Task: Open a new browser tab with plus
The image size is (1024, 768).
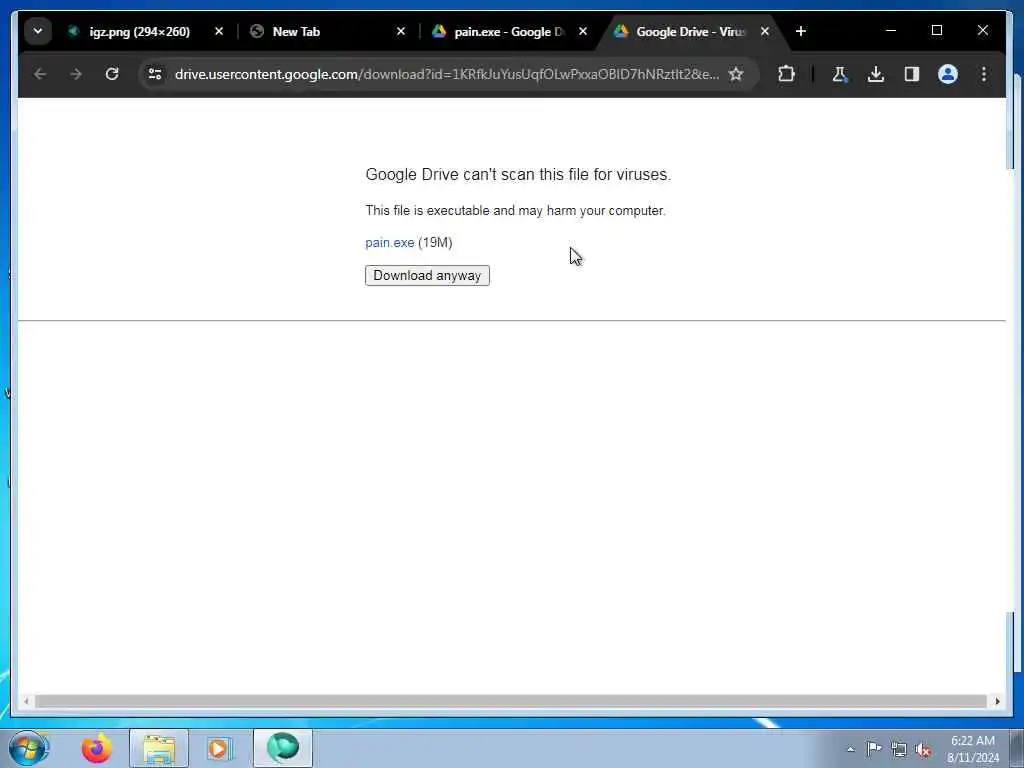Action: tap(801, 31)
